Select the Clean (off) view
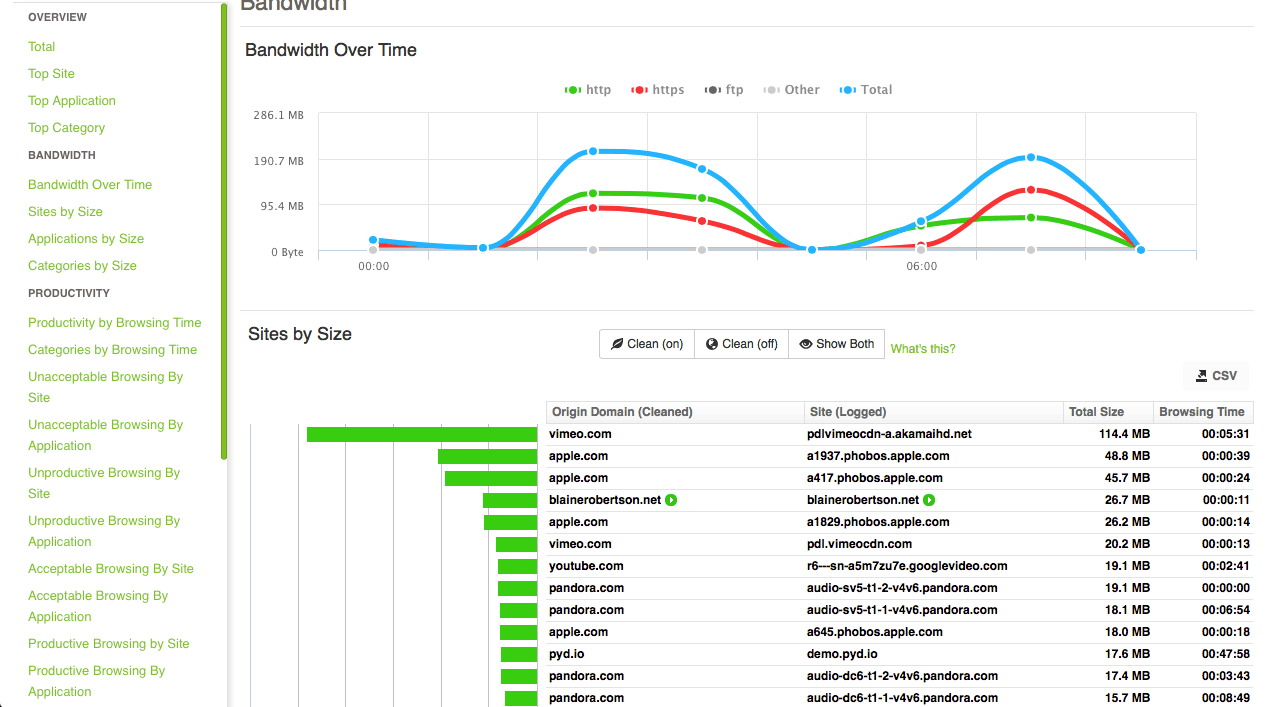This screenshot has height=707, width=1274. click(x=741, y=344)
